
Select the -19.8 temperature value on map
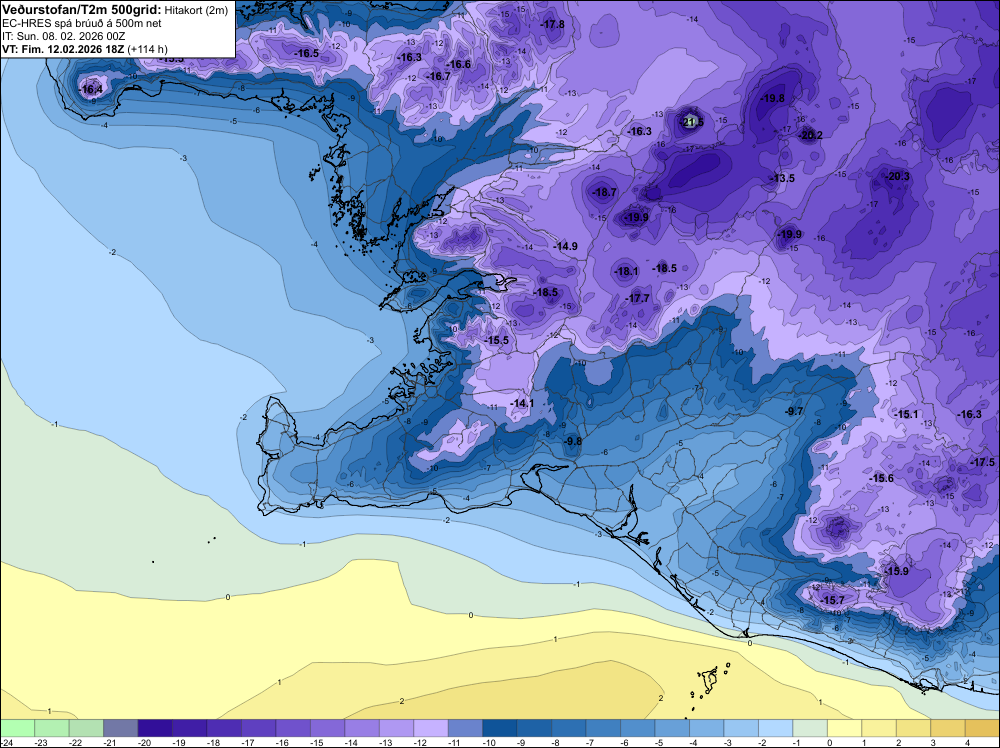(774, 98)
